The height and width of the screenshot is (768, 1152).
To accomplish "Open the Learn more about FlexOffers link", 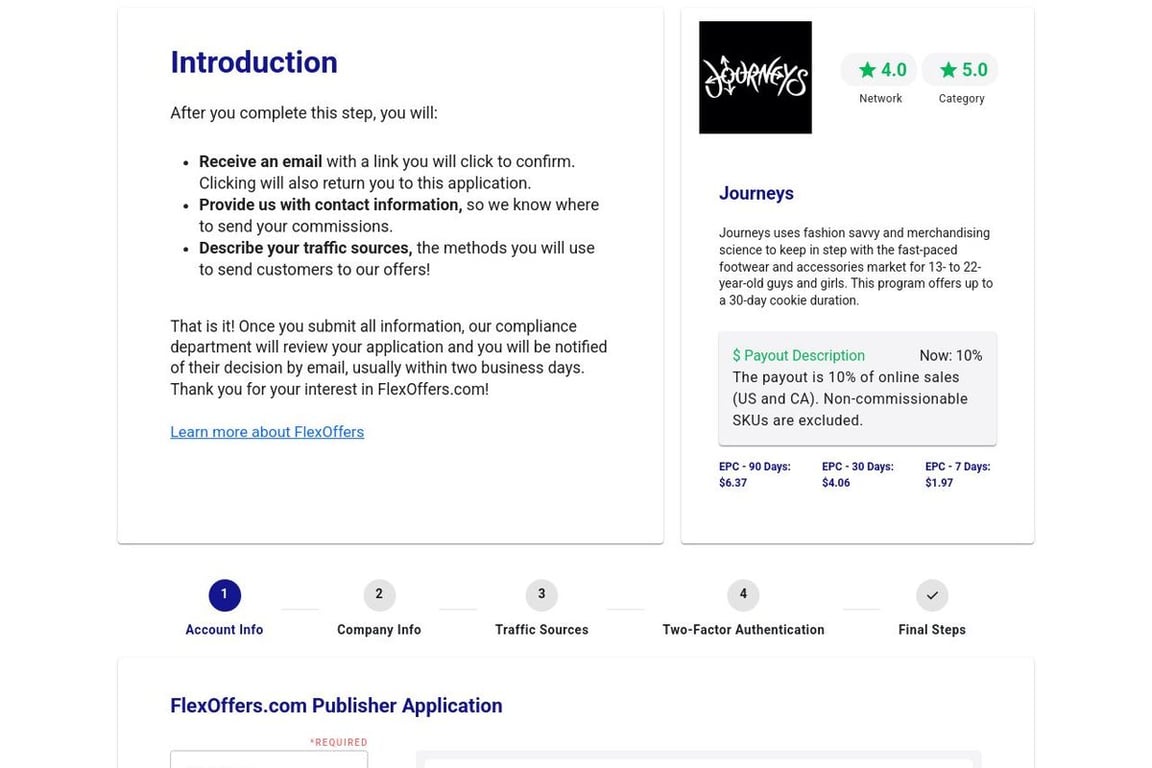I will click(267, 432).
